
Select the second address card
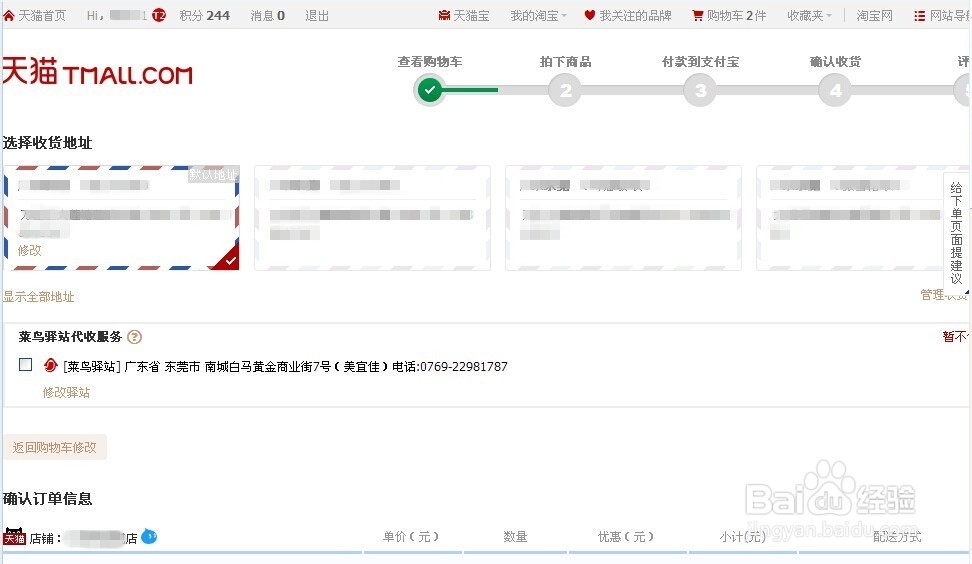click(373, 218)
